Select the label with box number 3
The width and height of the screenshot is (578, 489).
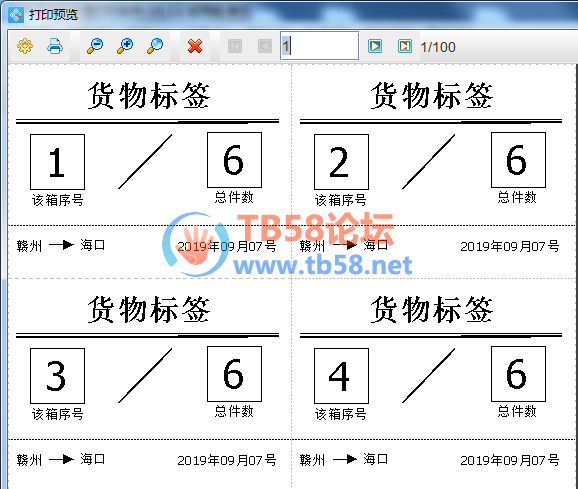(150, 384)
